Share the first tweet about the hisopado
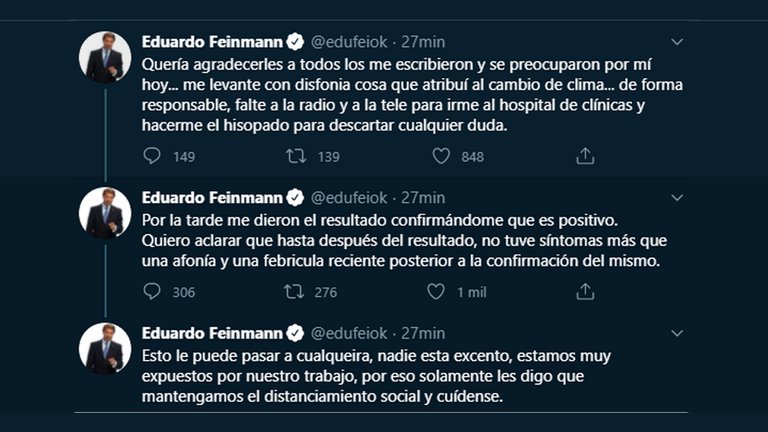 [x=586, y=156]
